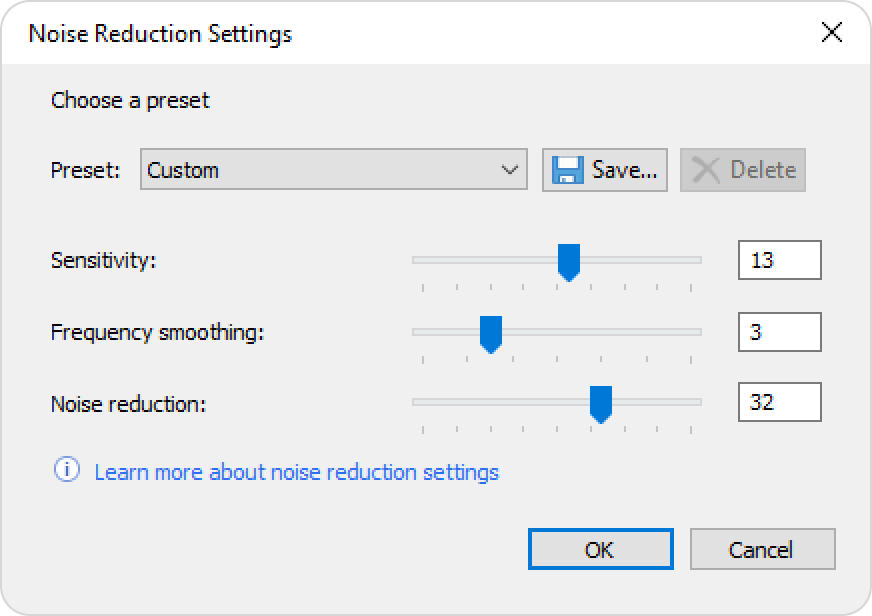The image size is (872, 616).
Task: Click the Noise reduction slider thumb
Action: [601, 405]
